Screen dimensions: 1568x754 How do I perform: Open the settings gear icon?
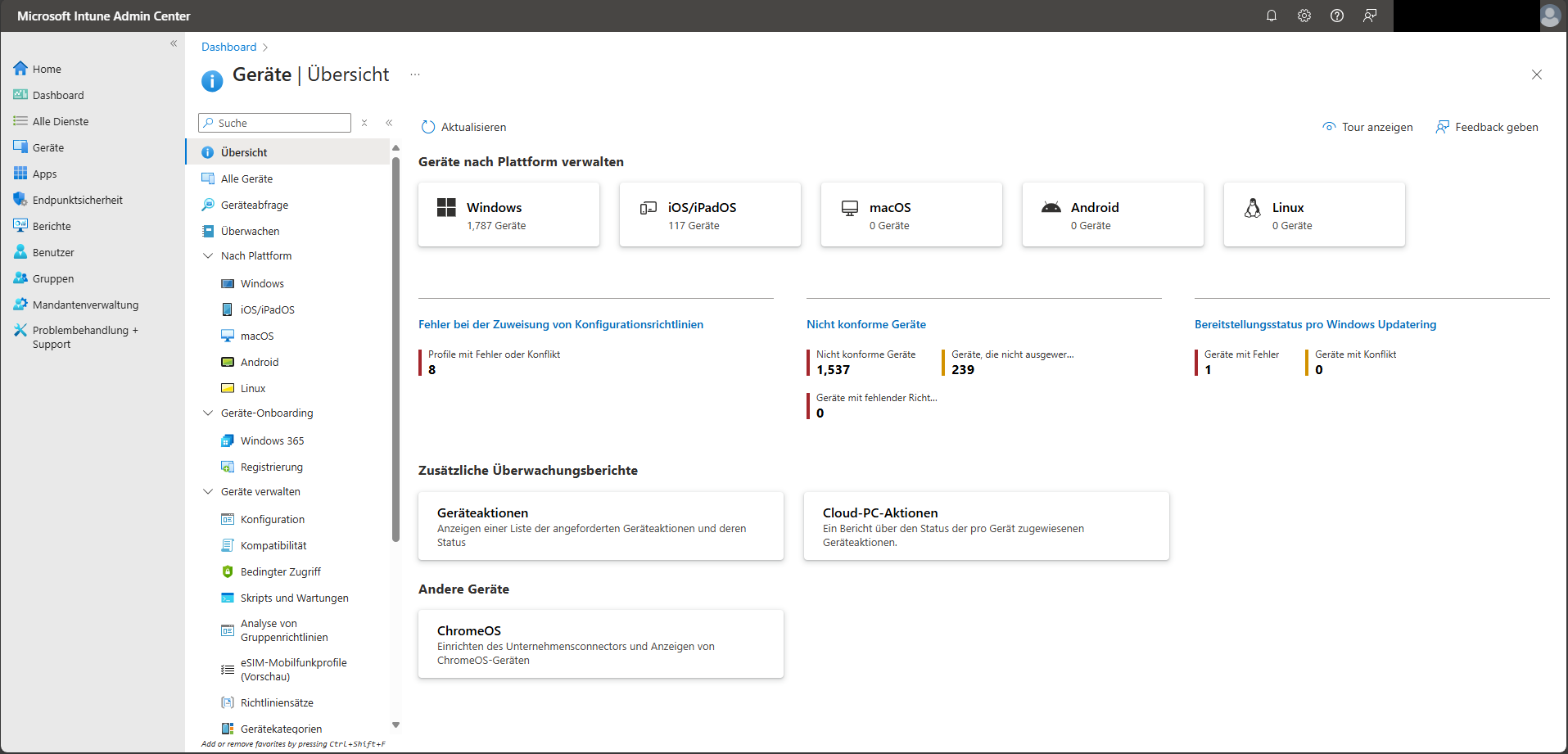pos(1304,16)
